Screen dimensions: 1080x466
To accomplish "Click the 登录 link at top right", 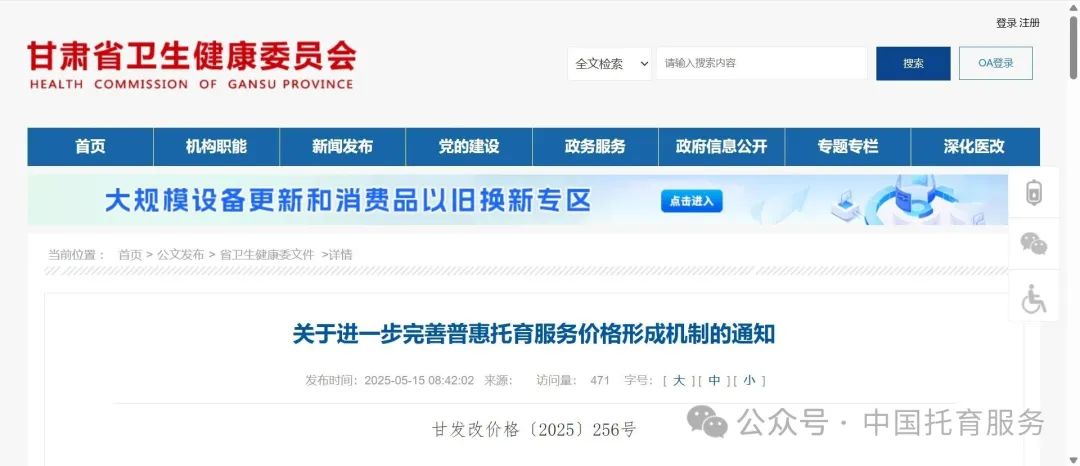I will pyautogui.click(x=1005, y=23).
